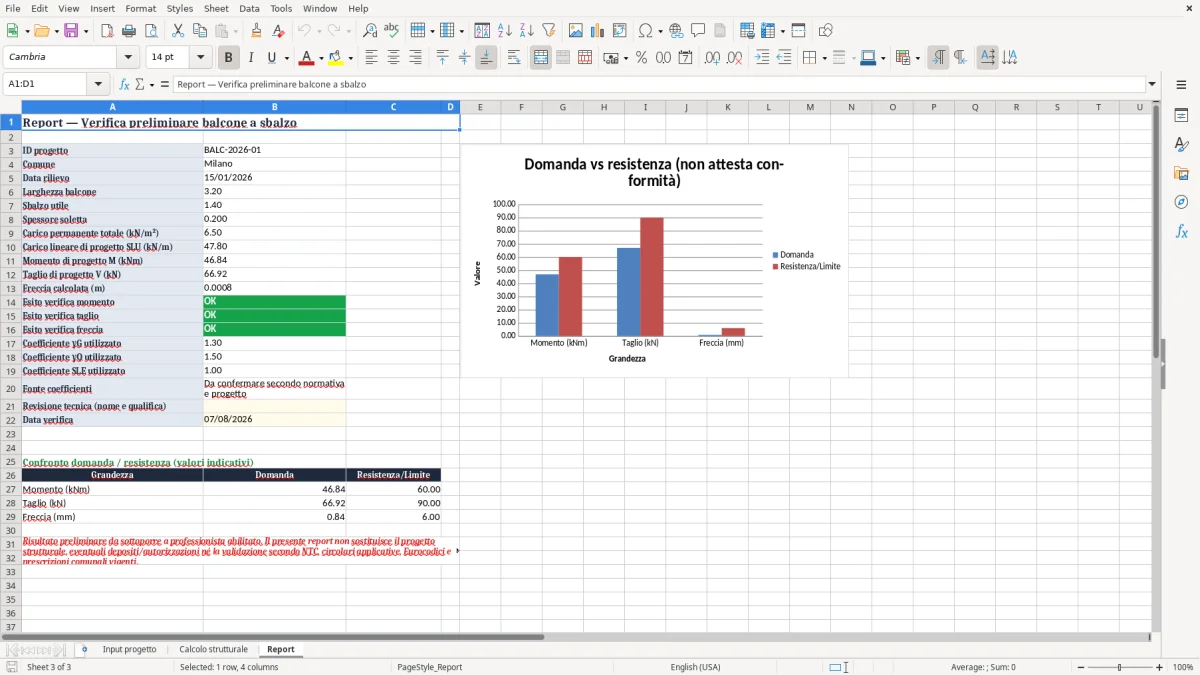
Task: Sort descending with the Z-A icon
Action: point(526,31)
